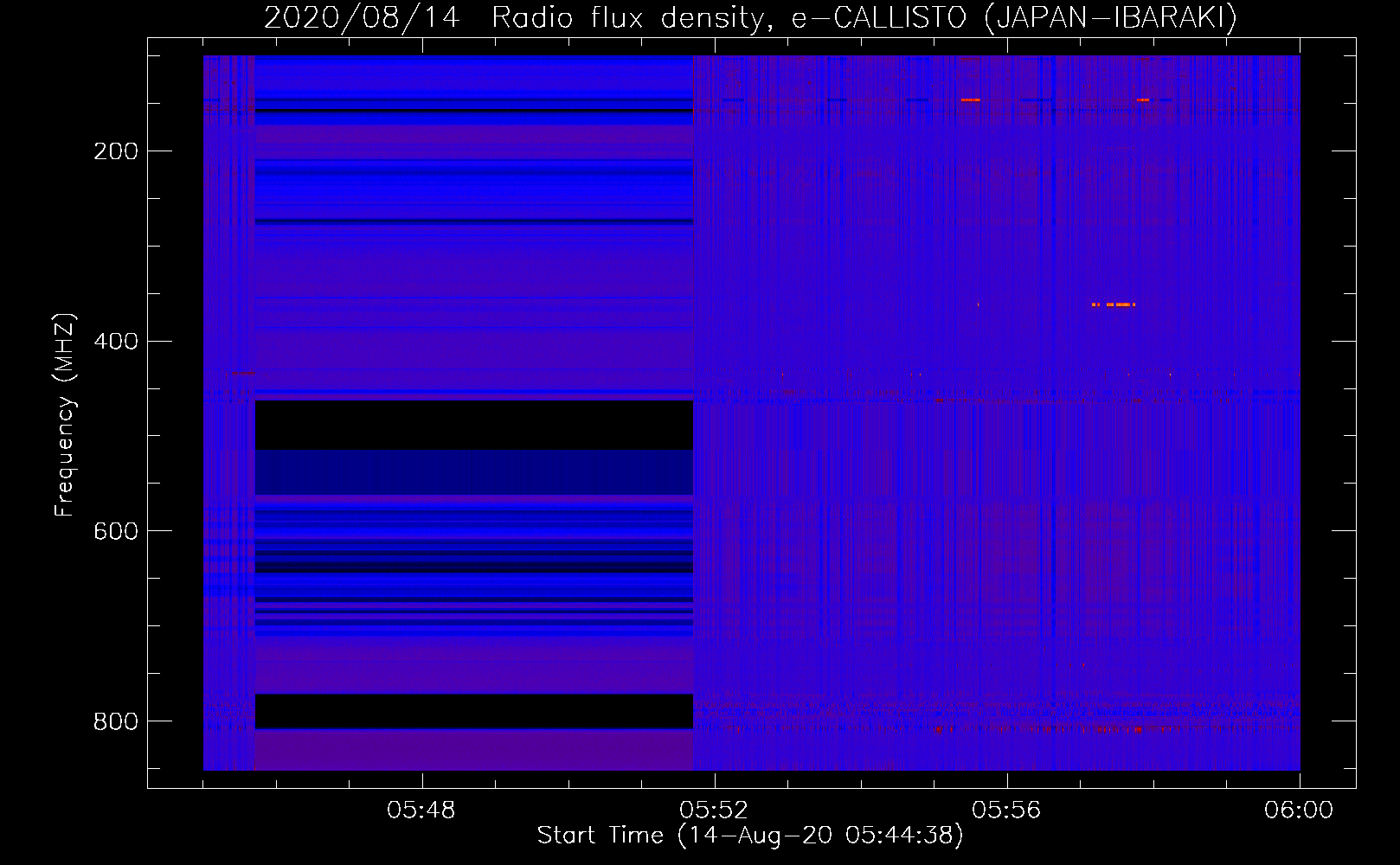Click the 600 frequency tick label
The height and width of the screenshot is (865, 1400).
tap(116, 531)
